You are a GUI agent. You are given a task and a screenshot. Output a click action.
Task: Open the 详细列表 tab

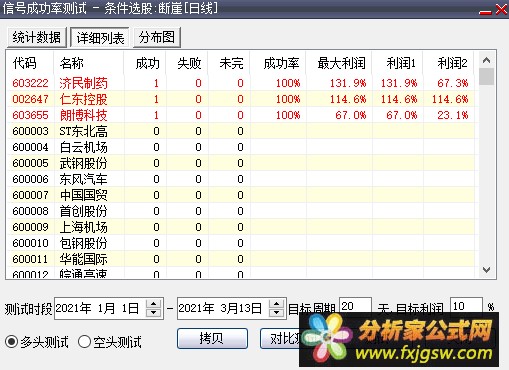click(x=100, y=38)
